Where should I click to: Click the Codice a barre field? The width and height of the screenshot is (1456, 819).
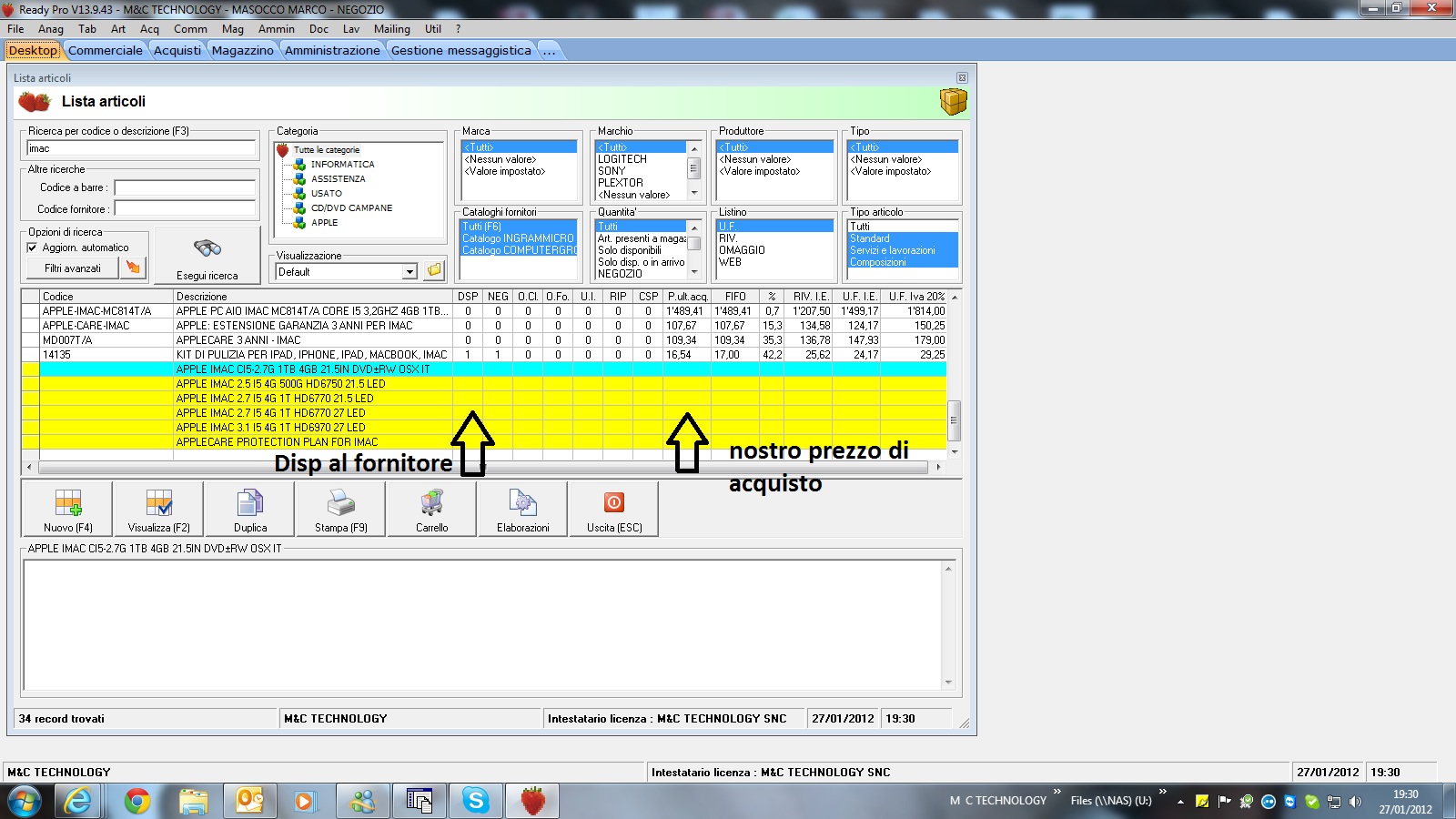185,187
